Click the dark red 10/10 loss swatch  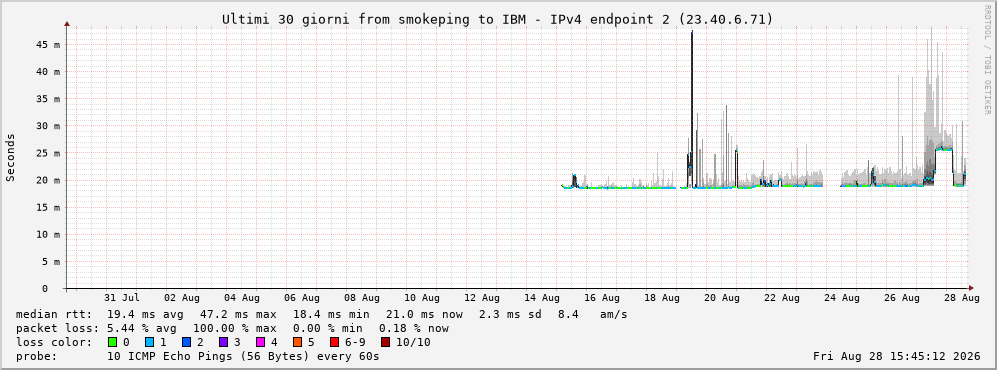tap(386, 343)
